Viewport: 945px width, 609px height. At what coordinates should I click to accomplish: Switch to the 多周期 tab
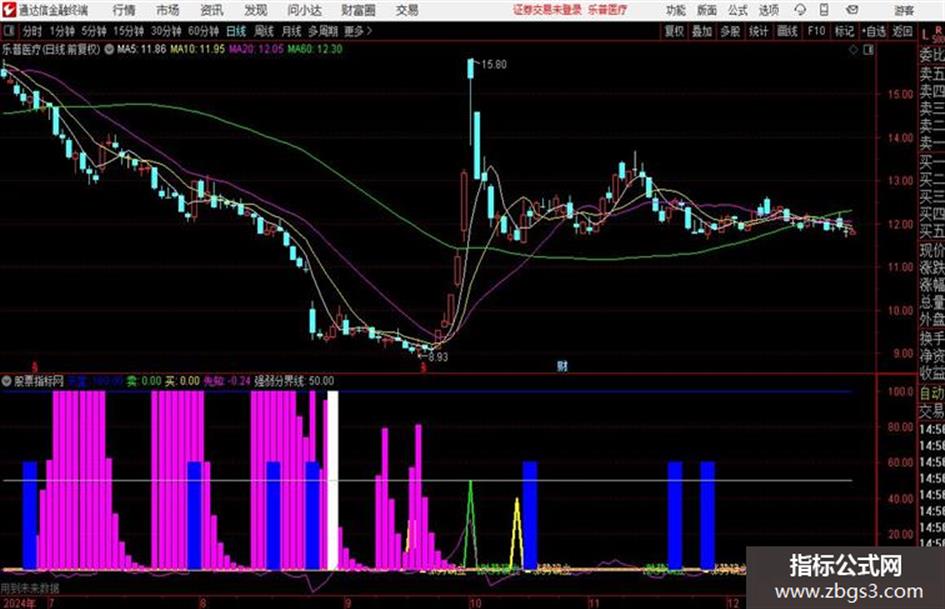tap(323, 31)
